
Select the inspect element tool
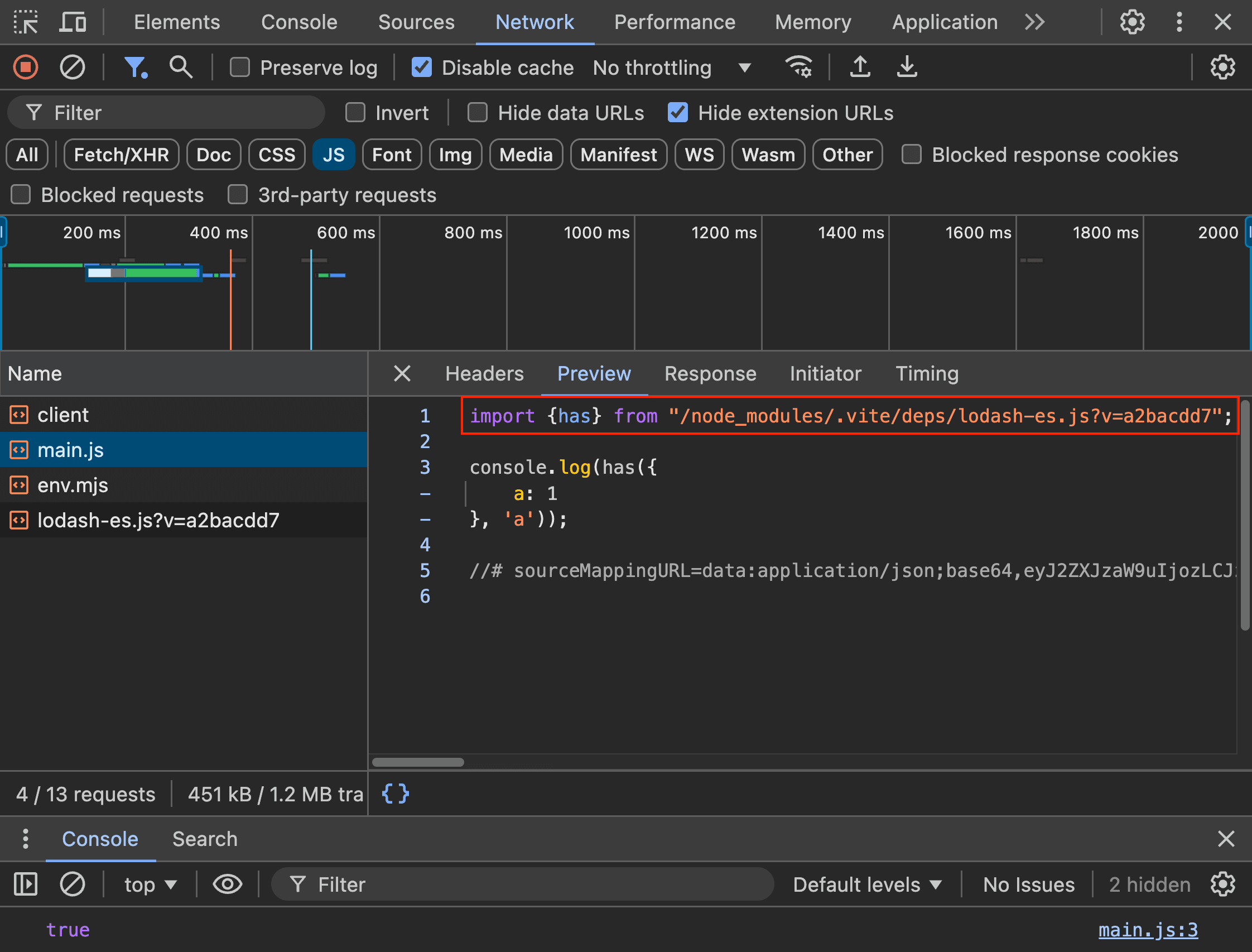pos(25,22)
